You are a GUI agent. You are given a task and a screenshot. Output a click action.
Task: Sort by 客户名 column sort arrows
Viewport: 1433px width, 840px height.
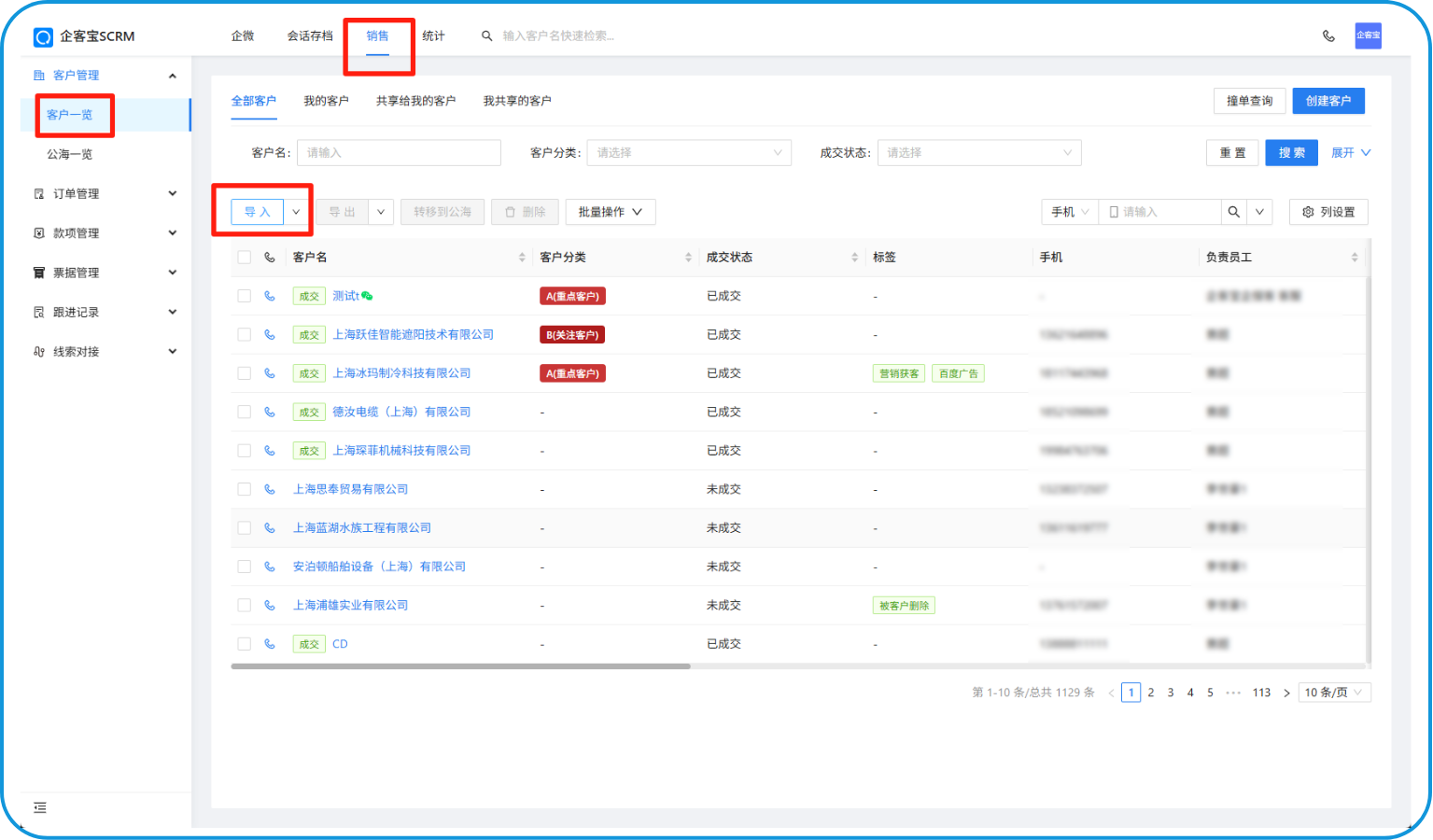[522, 258]
